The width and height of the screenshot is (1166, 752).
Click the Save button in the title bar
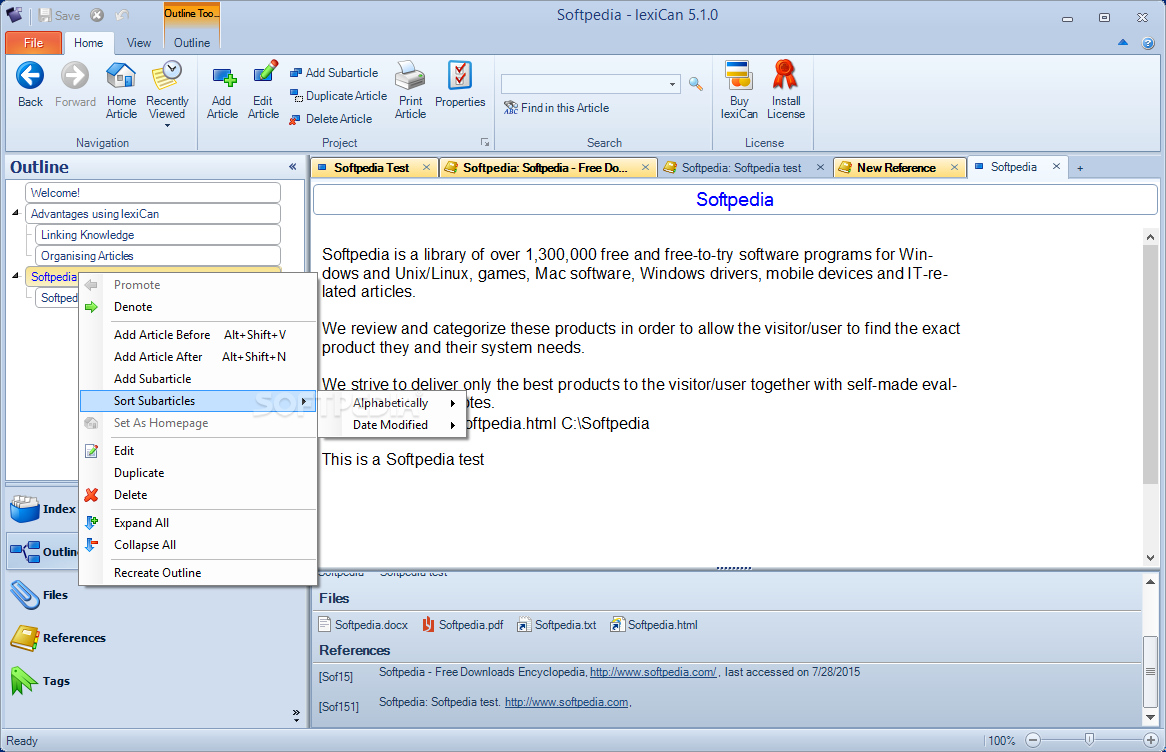(59, 15)
